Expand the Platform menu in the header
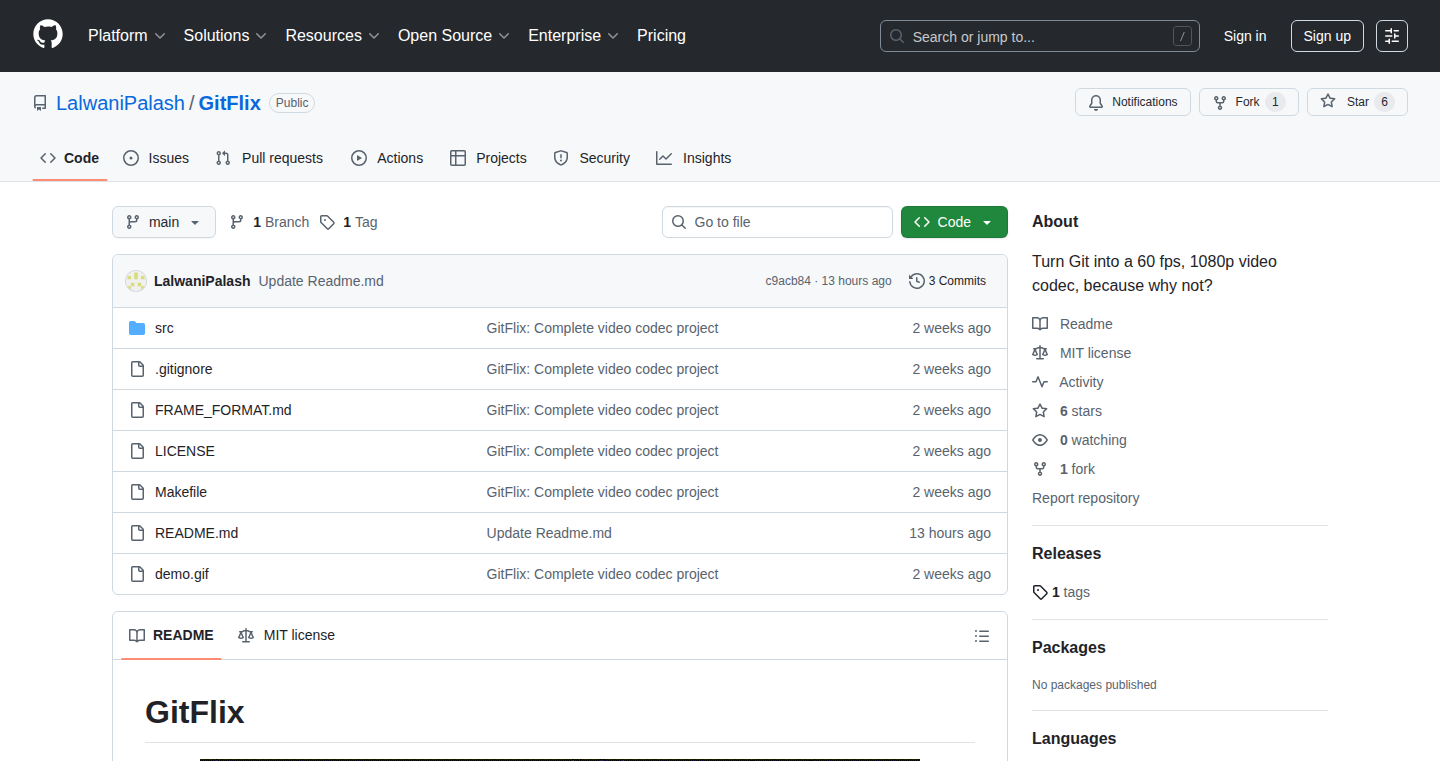 [x=126, y=35]
